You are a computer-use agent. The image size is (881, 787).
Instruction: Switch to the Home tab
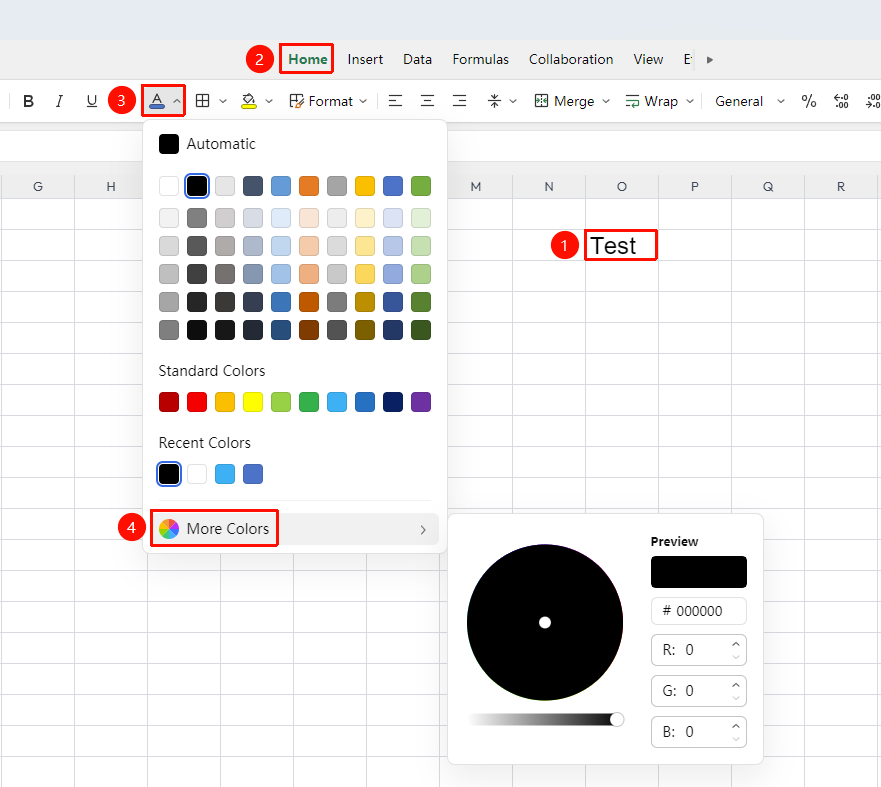tap(307, 59)
